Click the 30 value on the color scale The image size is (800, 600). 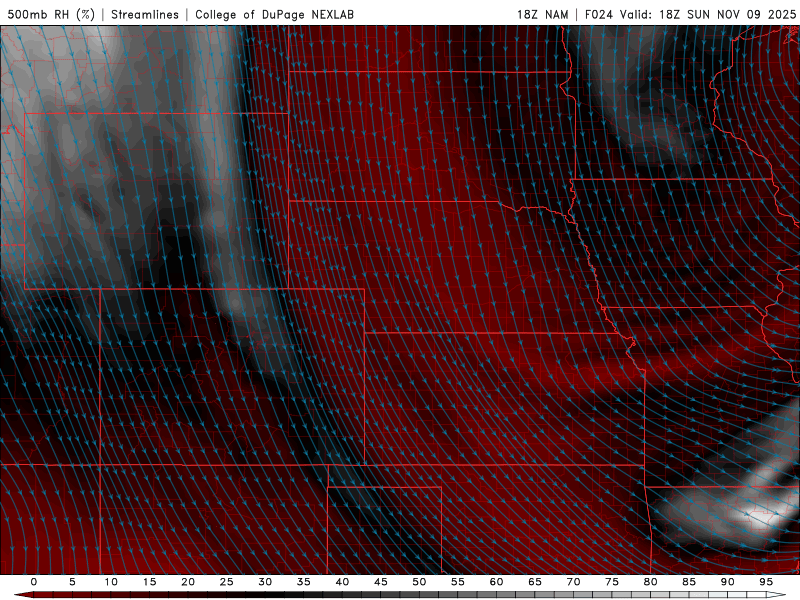tap(265, 582)
